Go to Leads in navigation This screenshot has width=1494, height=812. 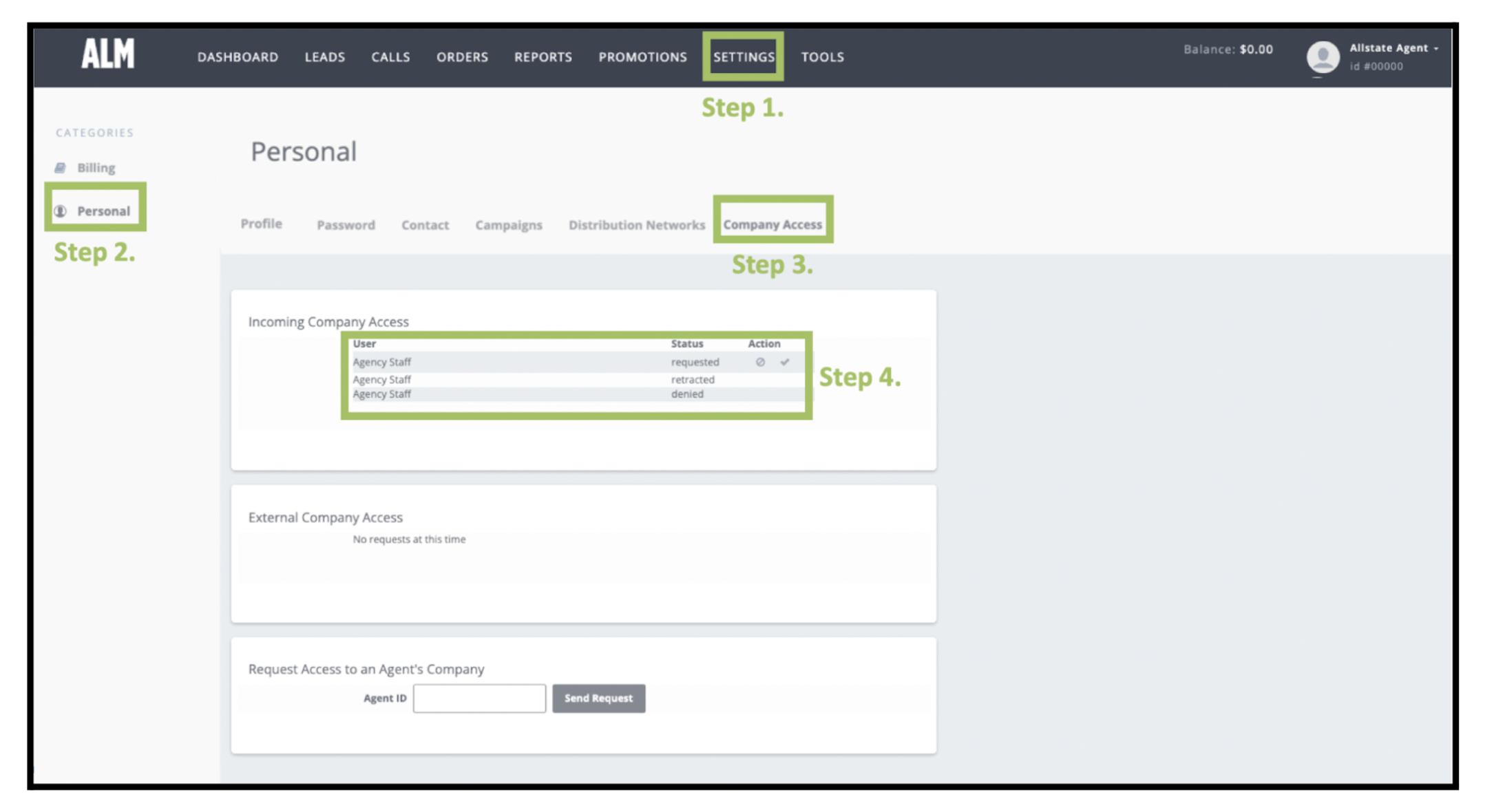click(325, 57)
